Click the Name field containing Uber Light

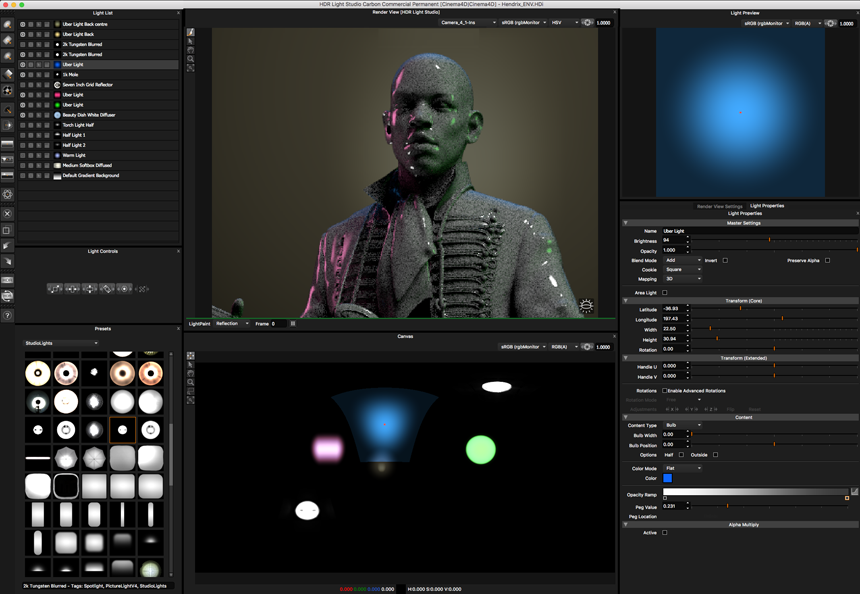759,231
